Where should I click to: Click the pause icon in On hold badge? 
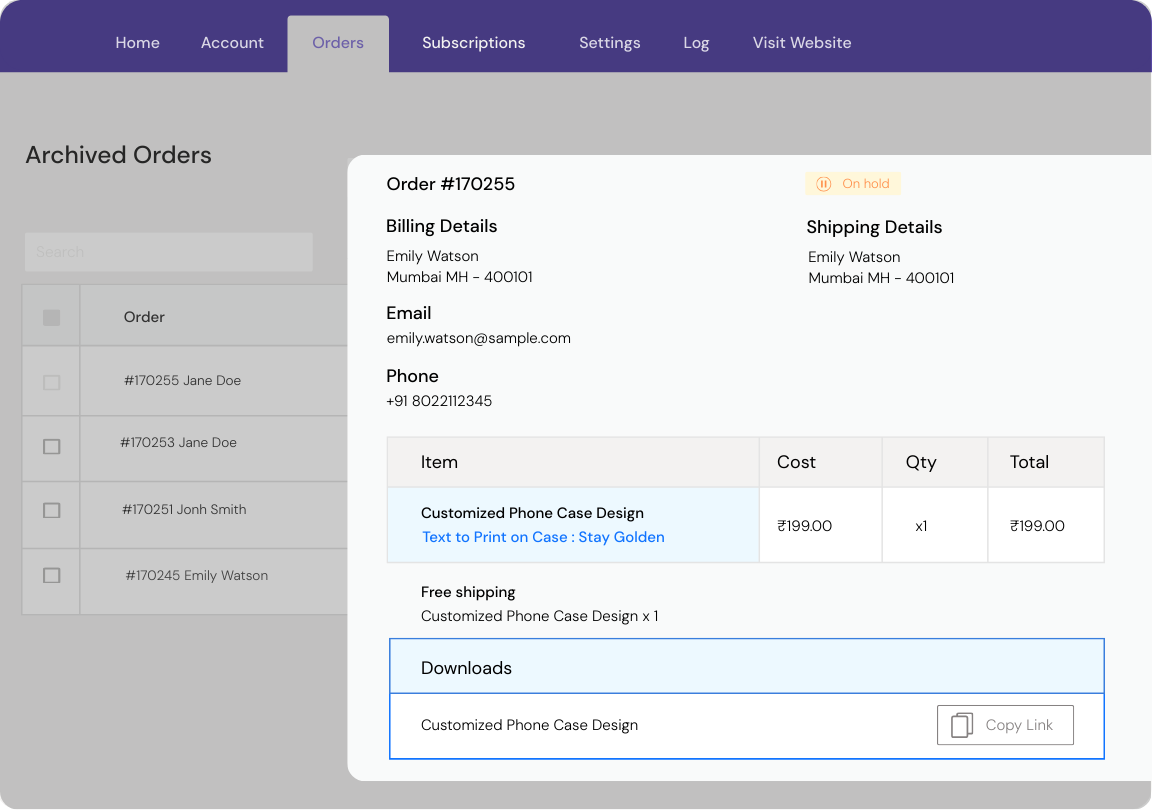coord(824,184)
